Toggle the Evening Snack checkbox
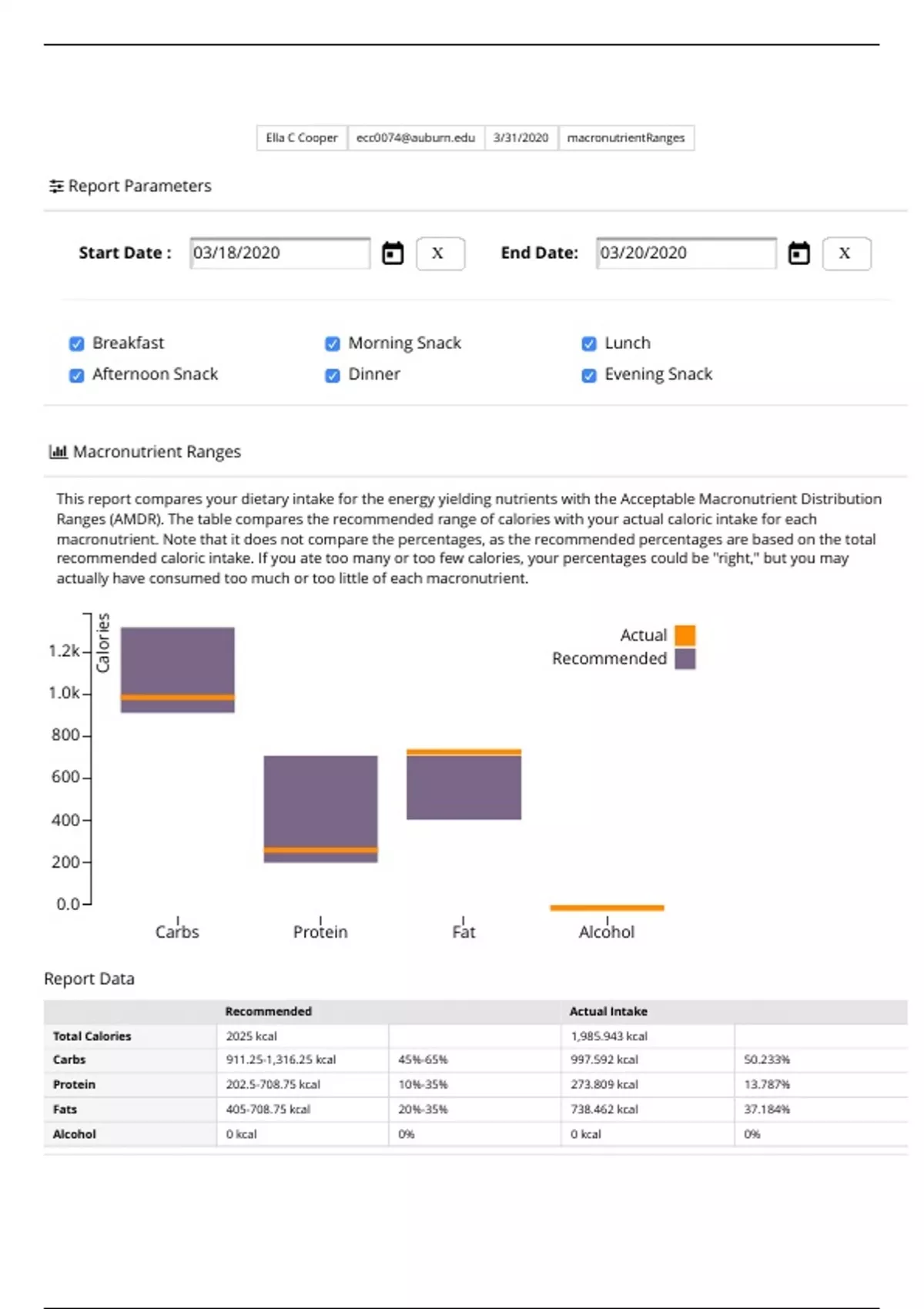Image resolution: width=924 pixels, height=1309 pixels. (x=588, y=375)
